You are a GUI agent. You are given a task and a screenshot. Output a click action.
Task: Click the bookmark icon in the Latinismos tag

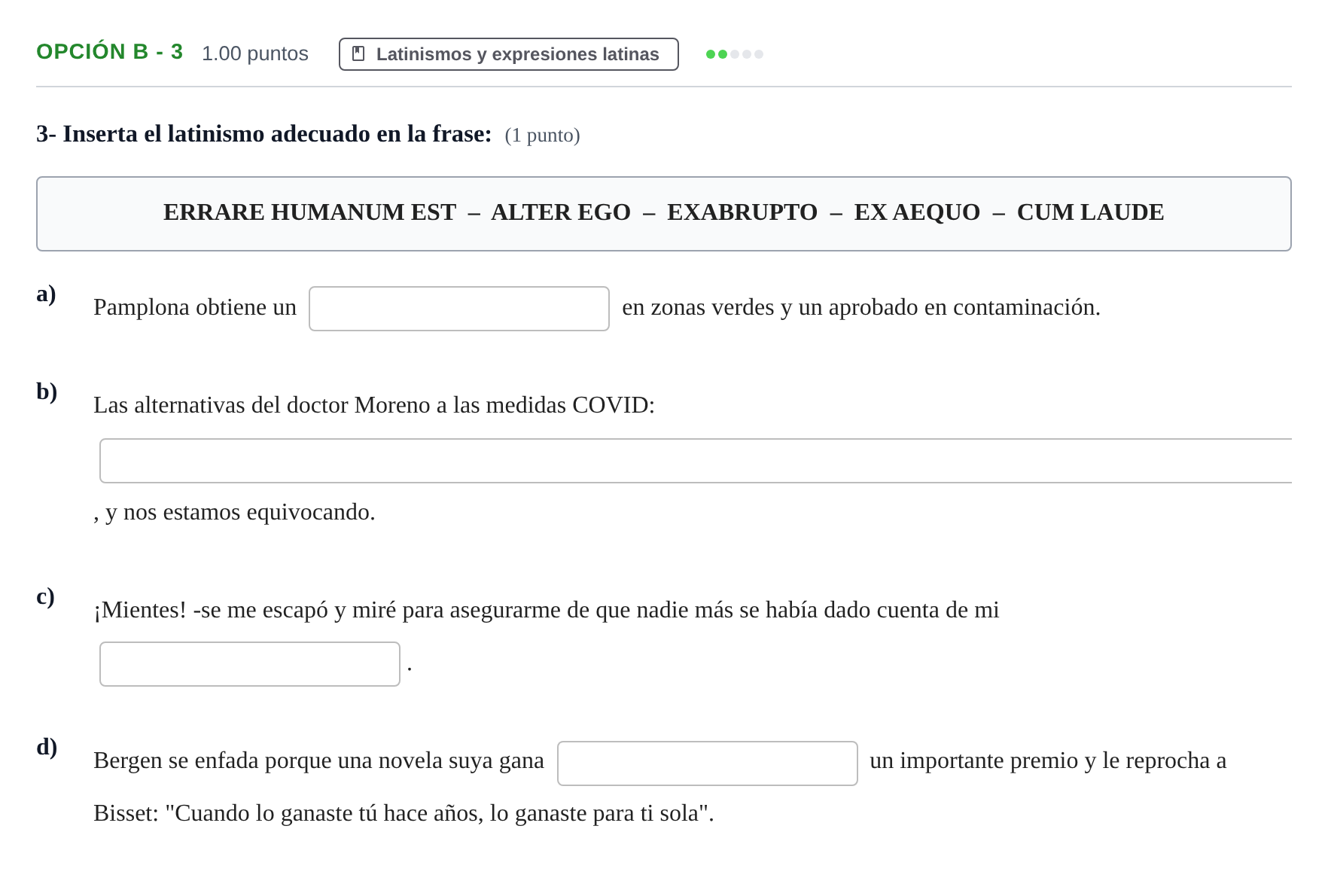click(x=358, y=54)
